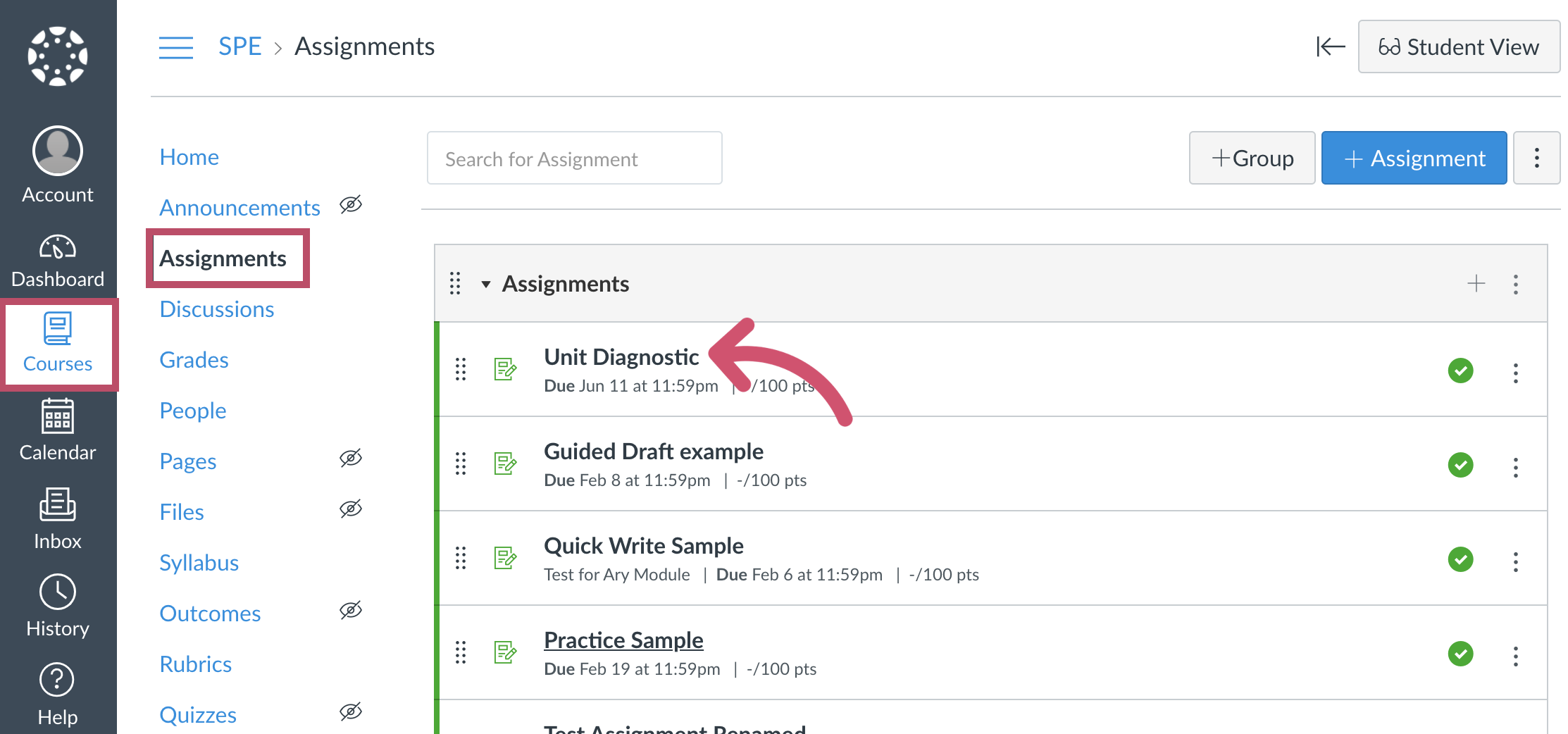Toggle published status of Practice Sample
Image resolution: width=1568 pixels, height=734 pixels.
point(1461,654)
